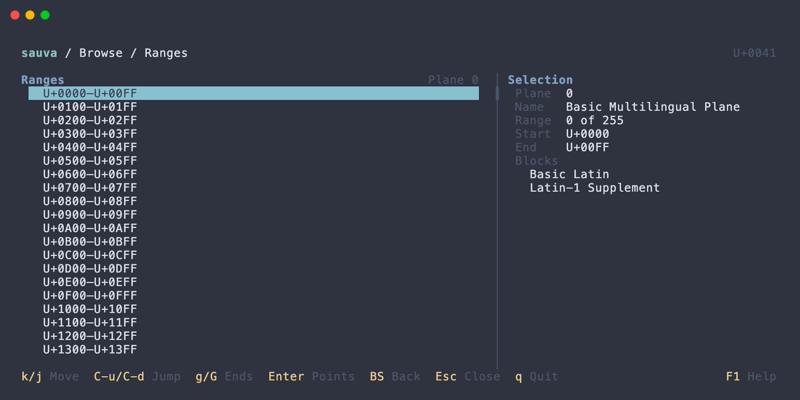Viewport: 800px width, 400px height.
Task: Select the U+0B00–U+0BFF range row
Action: coord(254,242)
